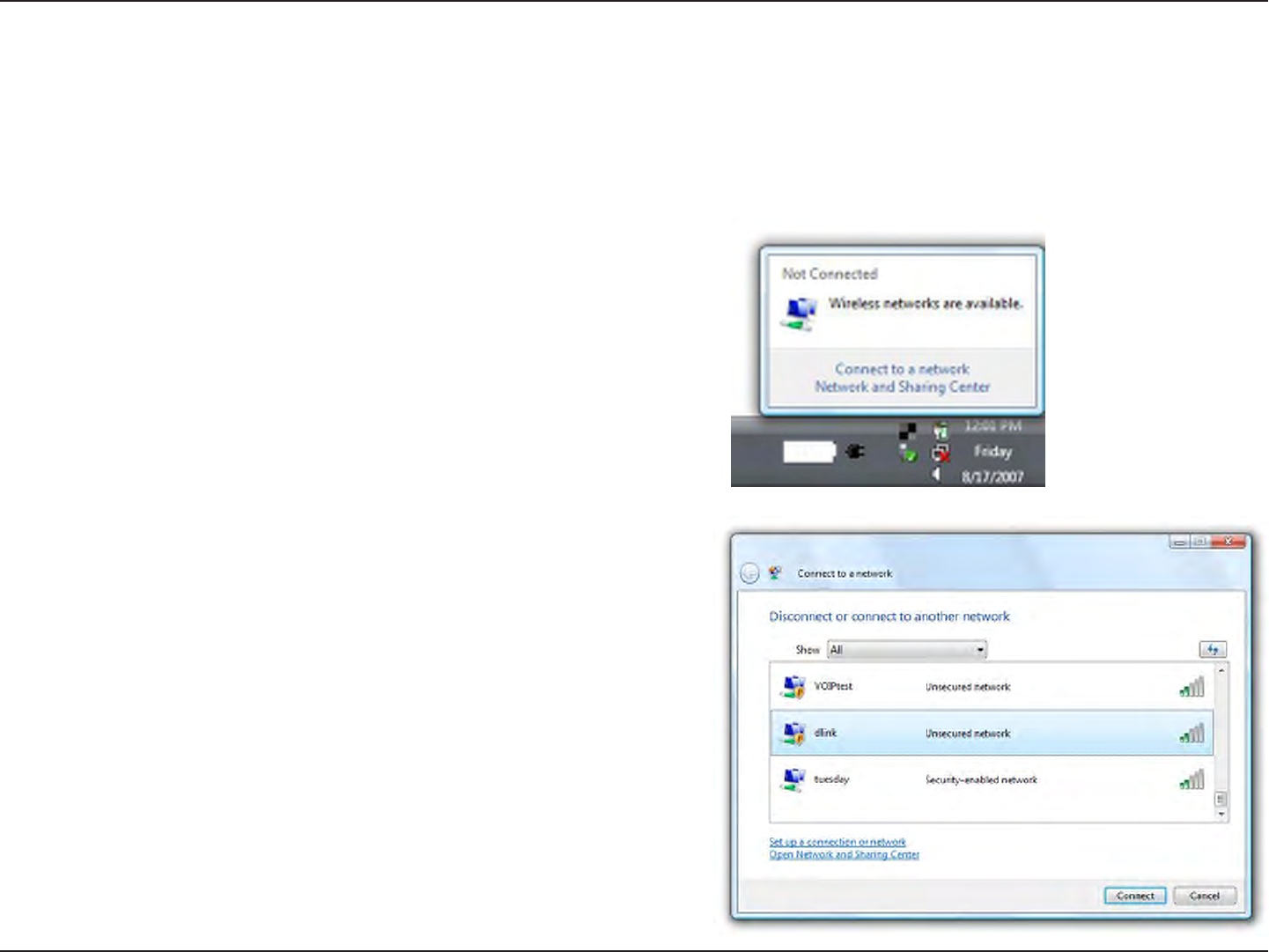Viewport: 1269px width, 952px height.
Task: Click Set up a connection or network
Action: [837, 842]
